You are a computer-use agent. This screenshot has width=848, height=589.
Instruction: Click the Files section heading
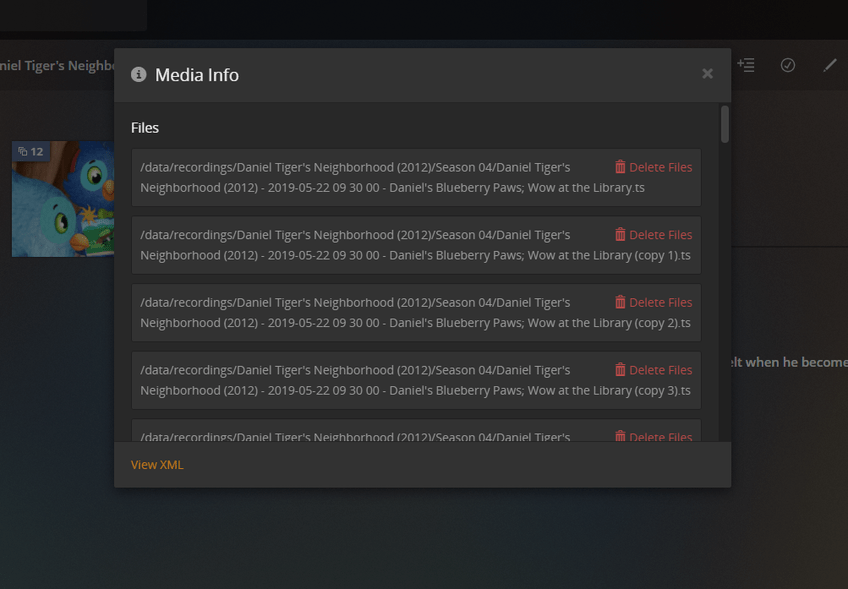(x=145, y=128)
